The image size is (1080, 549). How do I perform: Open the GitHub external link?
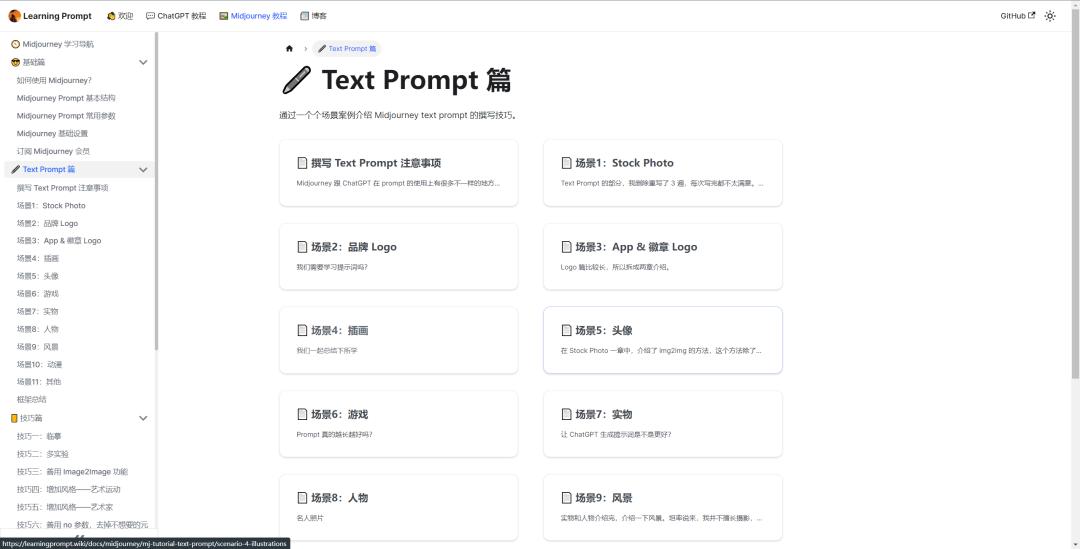(x=1017, y=16)
